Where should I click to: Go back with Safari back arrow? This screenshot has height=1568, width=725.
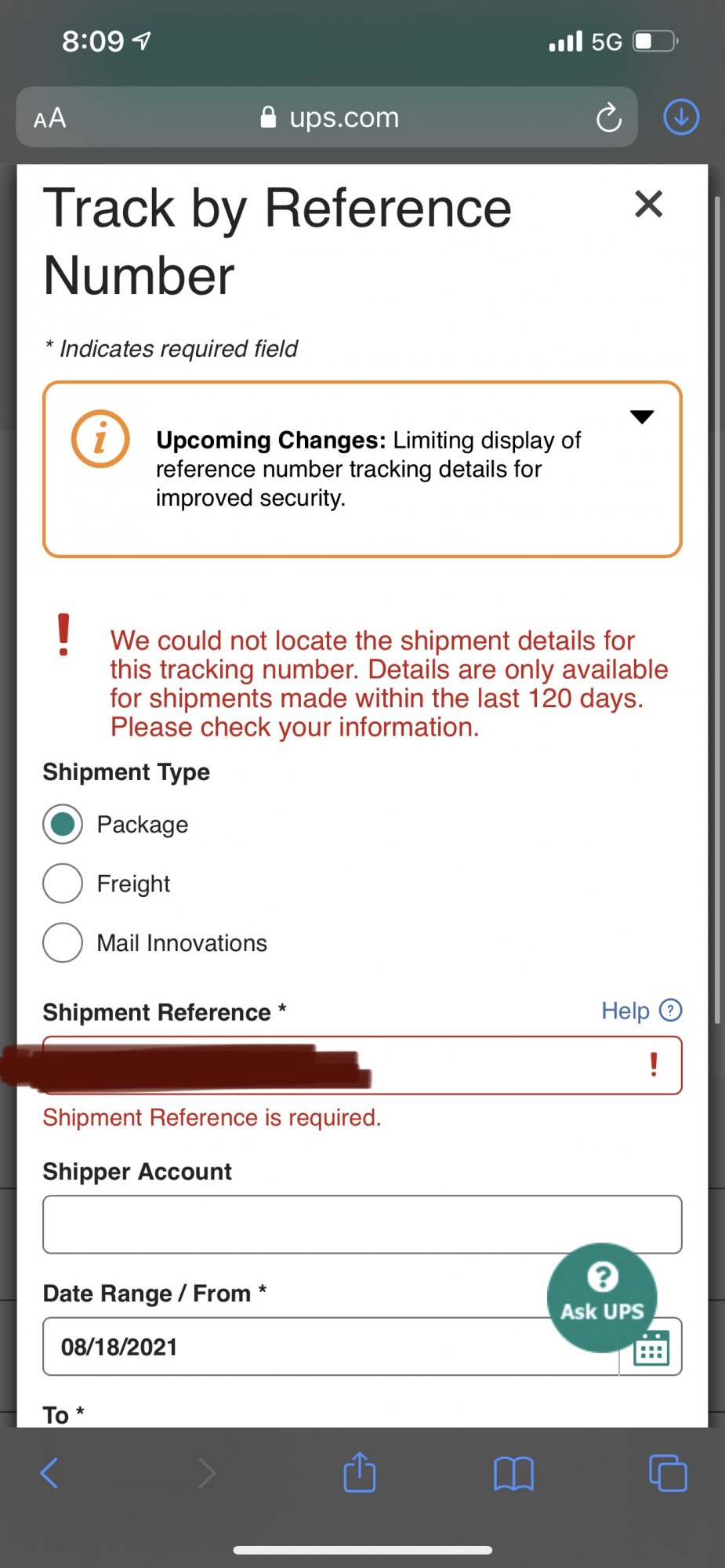(49, 1472)
